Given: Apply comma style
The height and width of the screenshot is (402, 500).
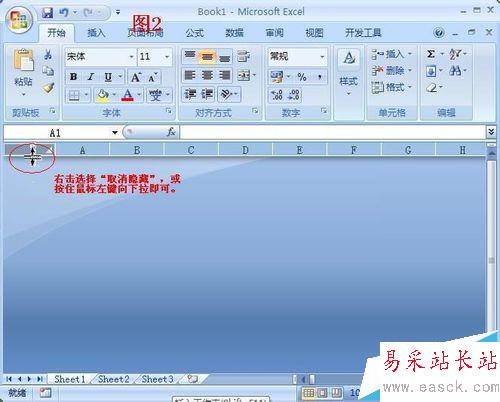Looking at the screenshot, I should tap(320, 77).
